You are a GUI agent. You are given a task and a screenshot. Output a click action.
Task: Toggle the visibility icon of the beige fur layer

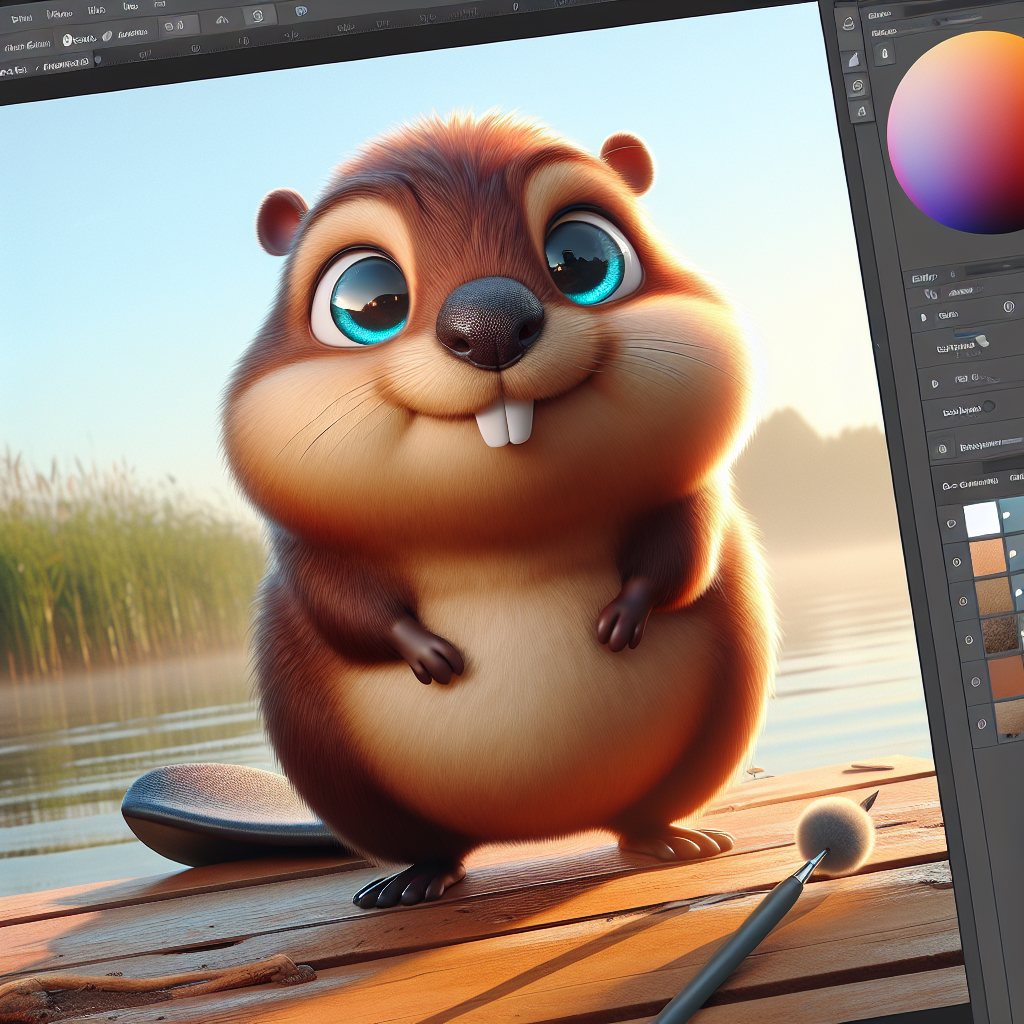[x=981, y=724]
